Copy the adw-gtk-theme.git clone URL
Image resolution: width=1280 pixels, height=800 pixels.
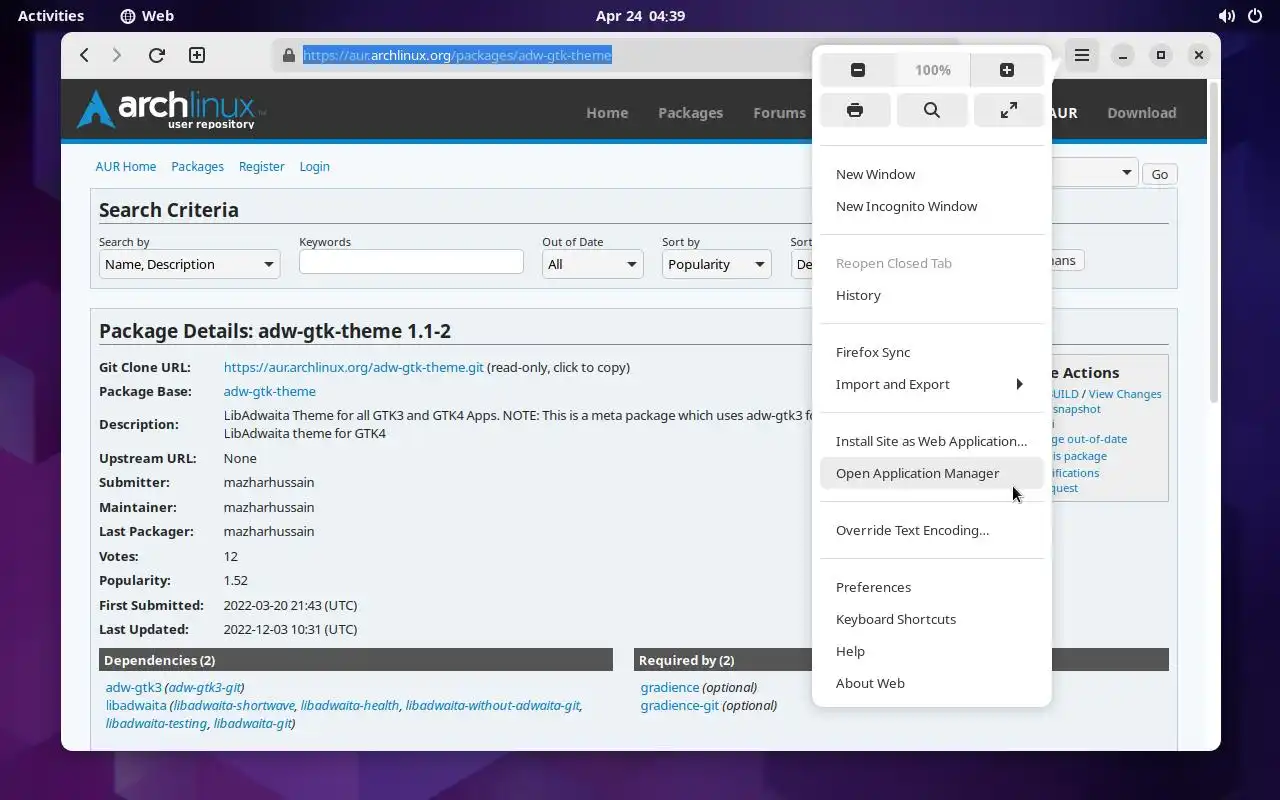pos(353,367)
